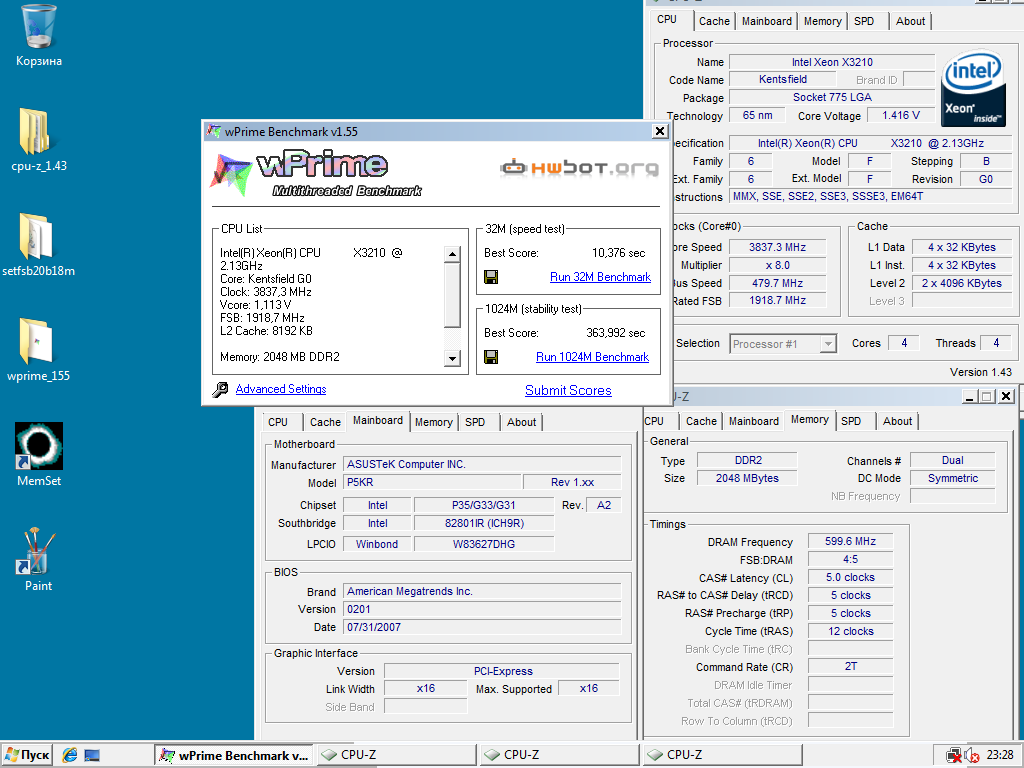Screen dimensions: 1024x768
Task: Switch to Cache tab in top CPU-Z window
Action: (x=714, y=21)
